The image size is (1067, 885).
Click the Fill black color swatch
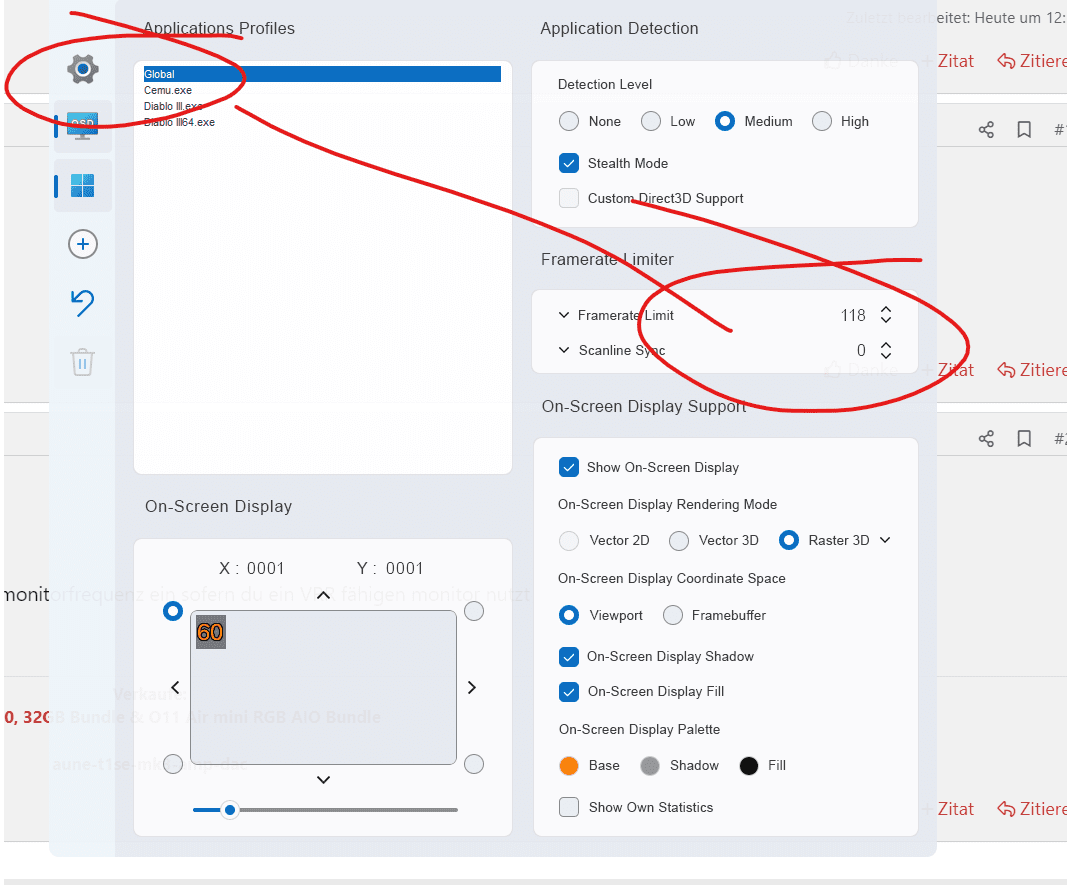click(749, 766)
